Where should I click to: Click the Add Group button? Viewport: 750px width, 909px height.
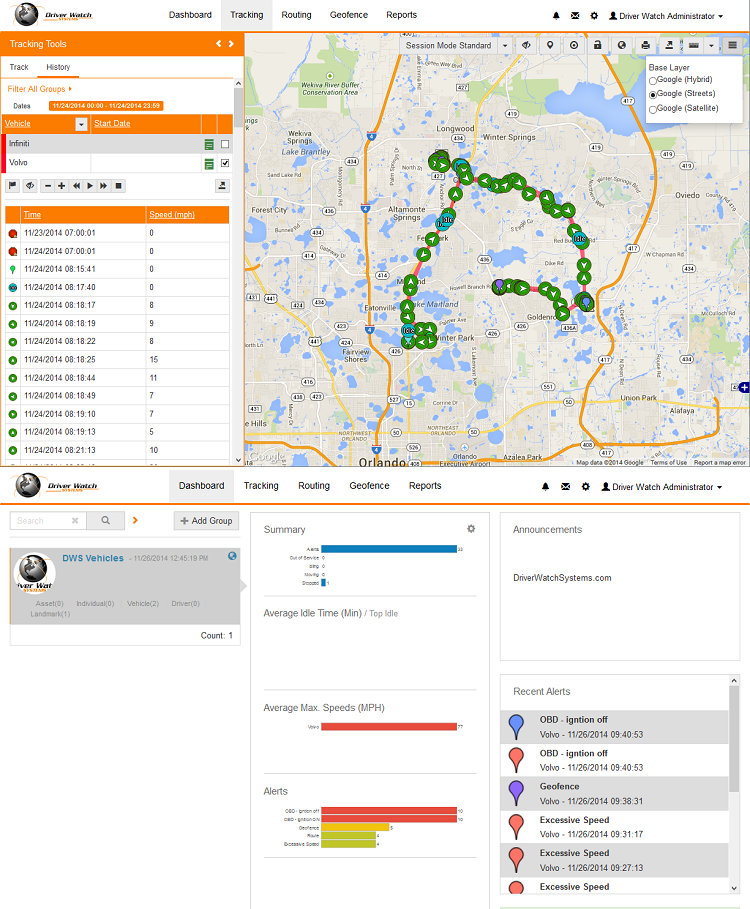[x=207, y=521]
